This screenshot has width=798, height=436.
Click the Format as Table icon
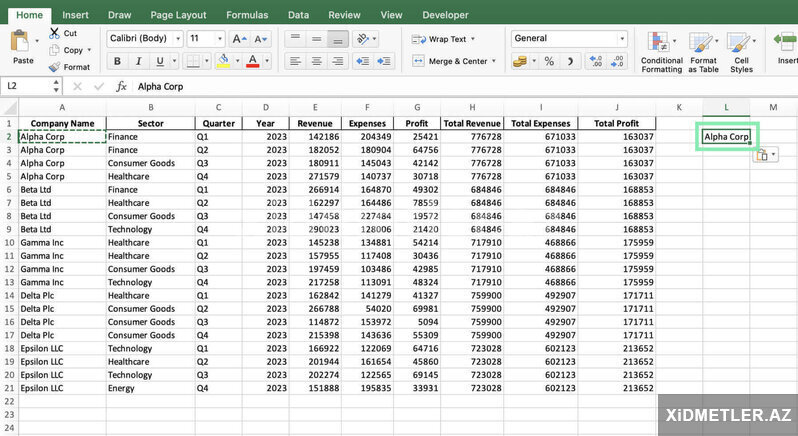pos(701,42)
